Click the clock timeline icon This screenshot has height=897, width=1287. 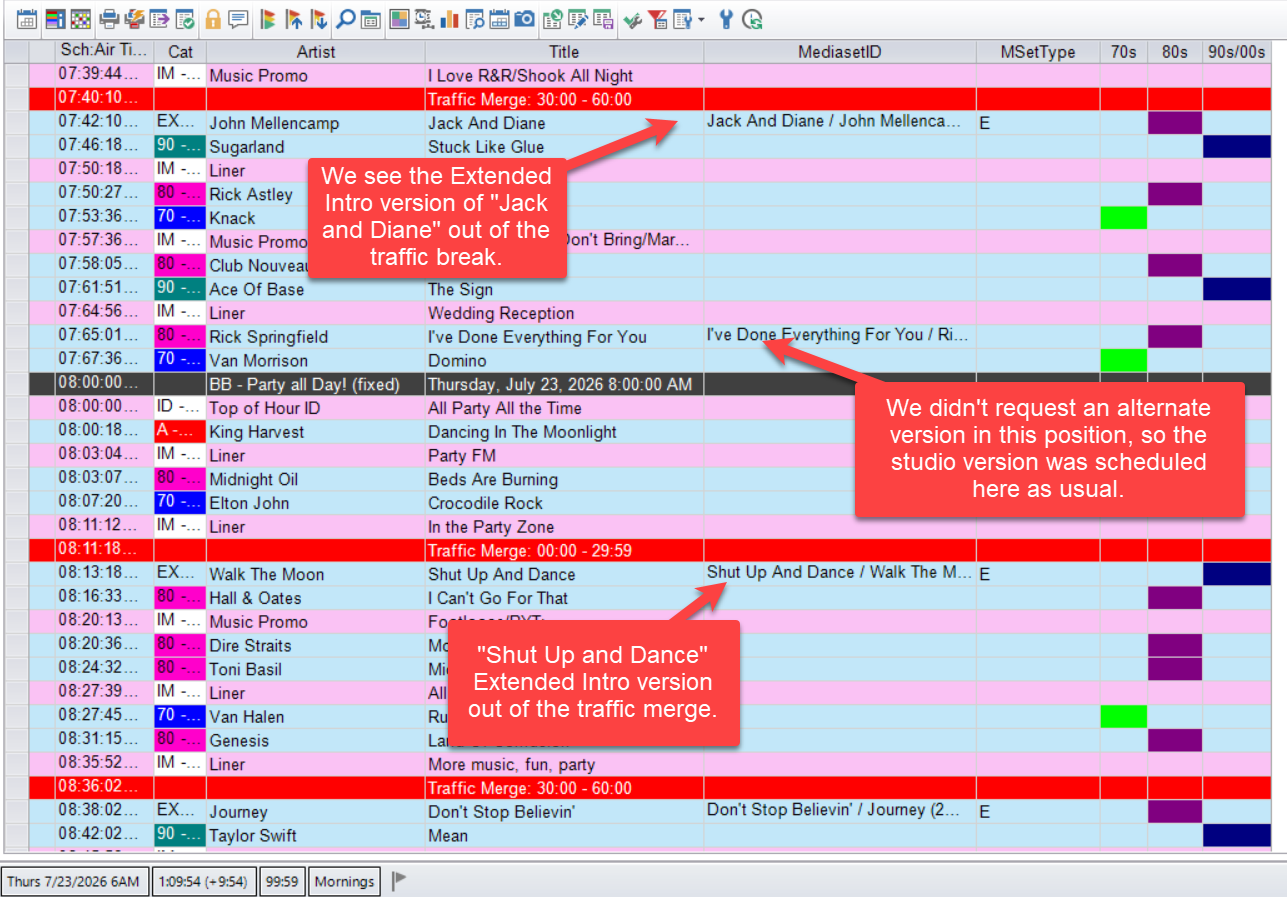[424, 19]
